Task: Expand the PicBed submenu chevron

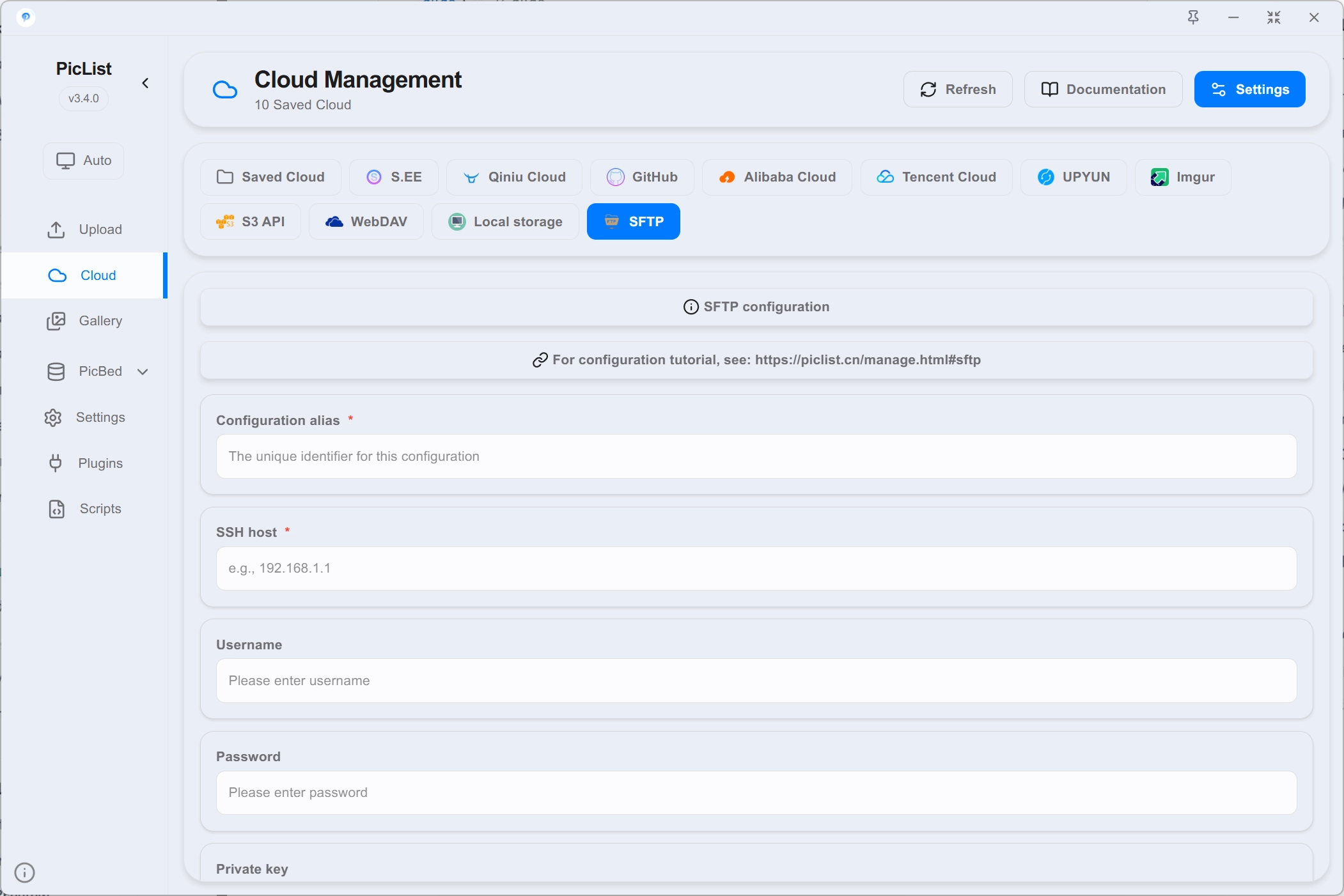Action: point(143,371)
